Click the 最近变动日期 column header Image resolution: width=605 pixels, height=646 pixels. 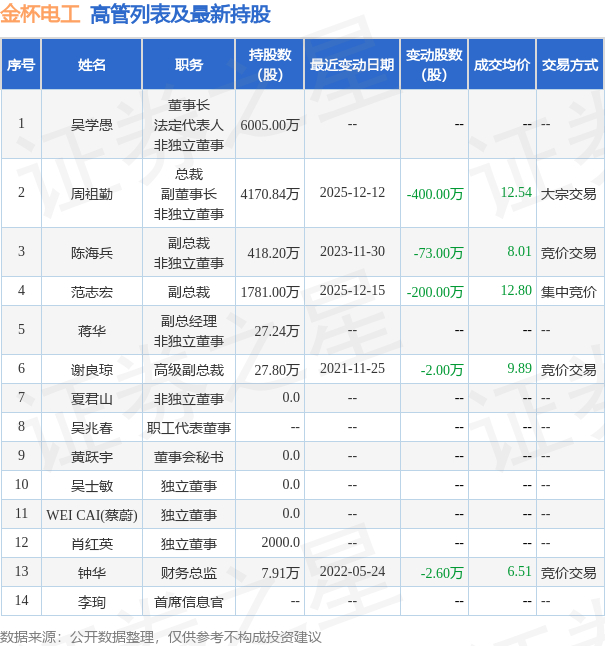352,64
